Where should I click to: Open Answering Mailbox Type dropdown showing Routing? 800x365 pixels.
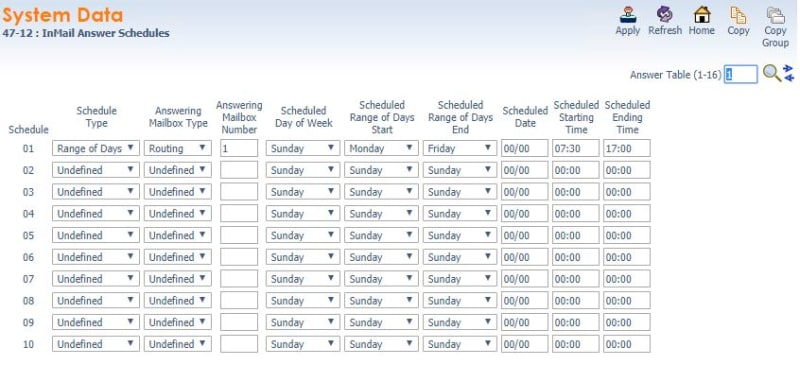[178, 149]
